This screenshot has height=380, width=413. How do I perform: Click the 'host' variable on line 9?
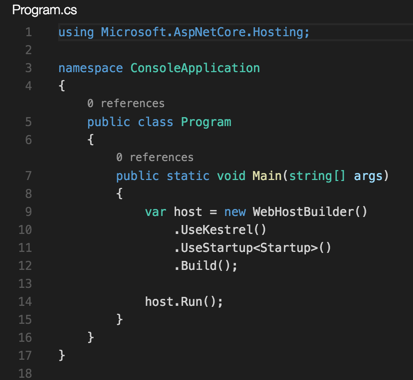click(188, 212)
